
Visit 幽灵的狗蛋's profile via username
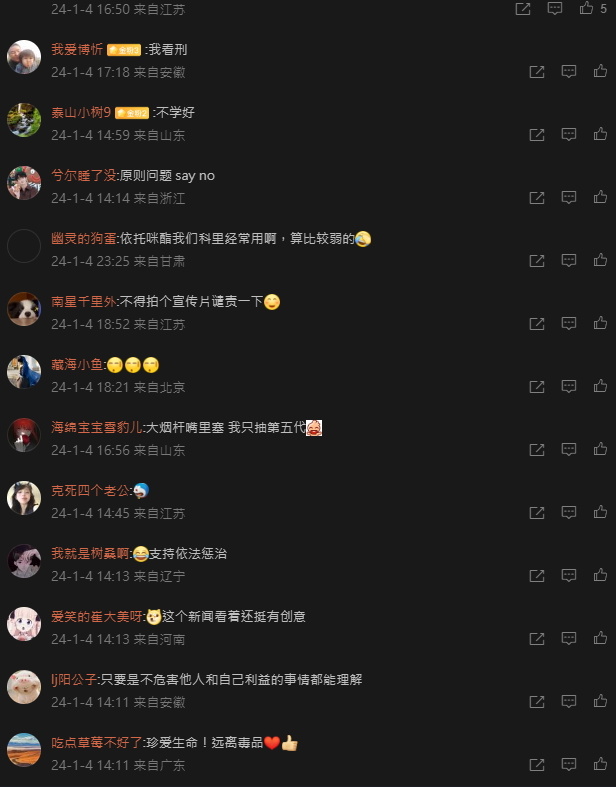point(84,238)
